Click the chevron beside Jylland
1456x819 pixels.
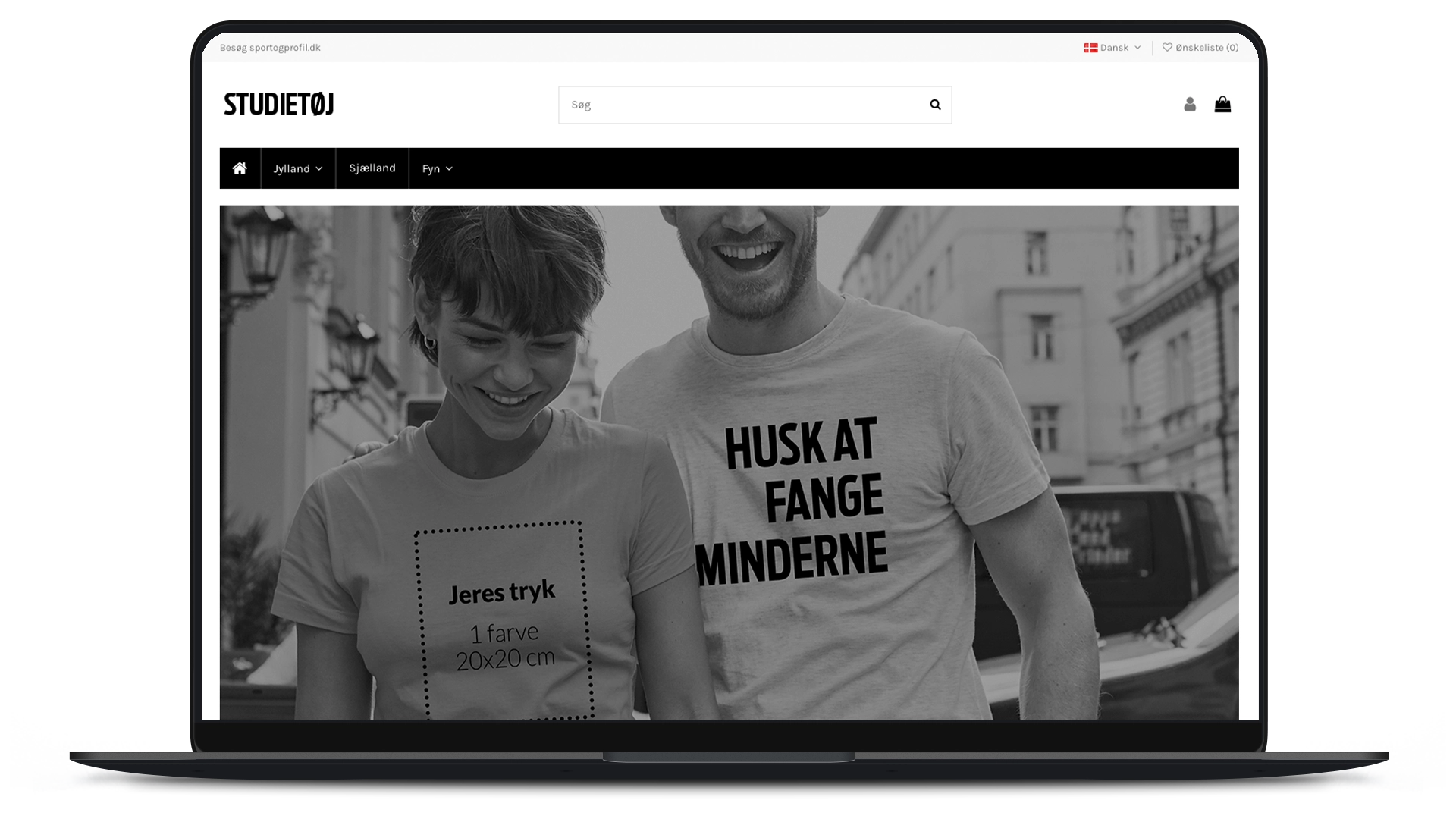[320, 168]
